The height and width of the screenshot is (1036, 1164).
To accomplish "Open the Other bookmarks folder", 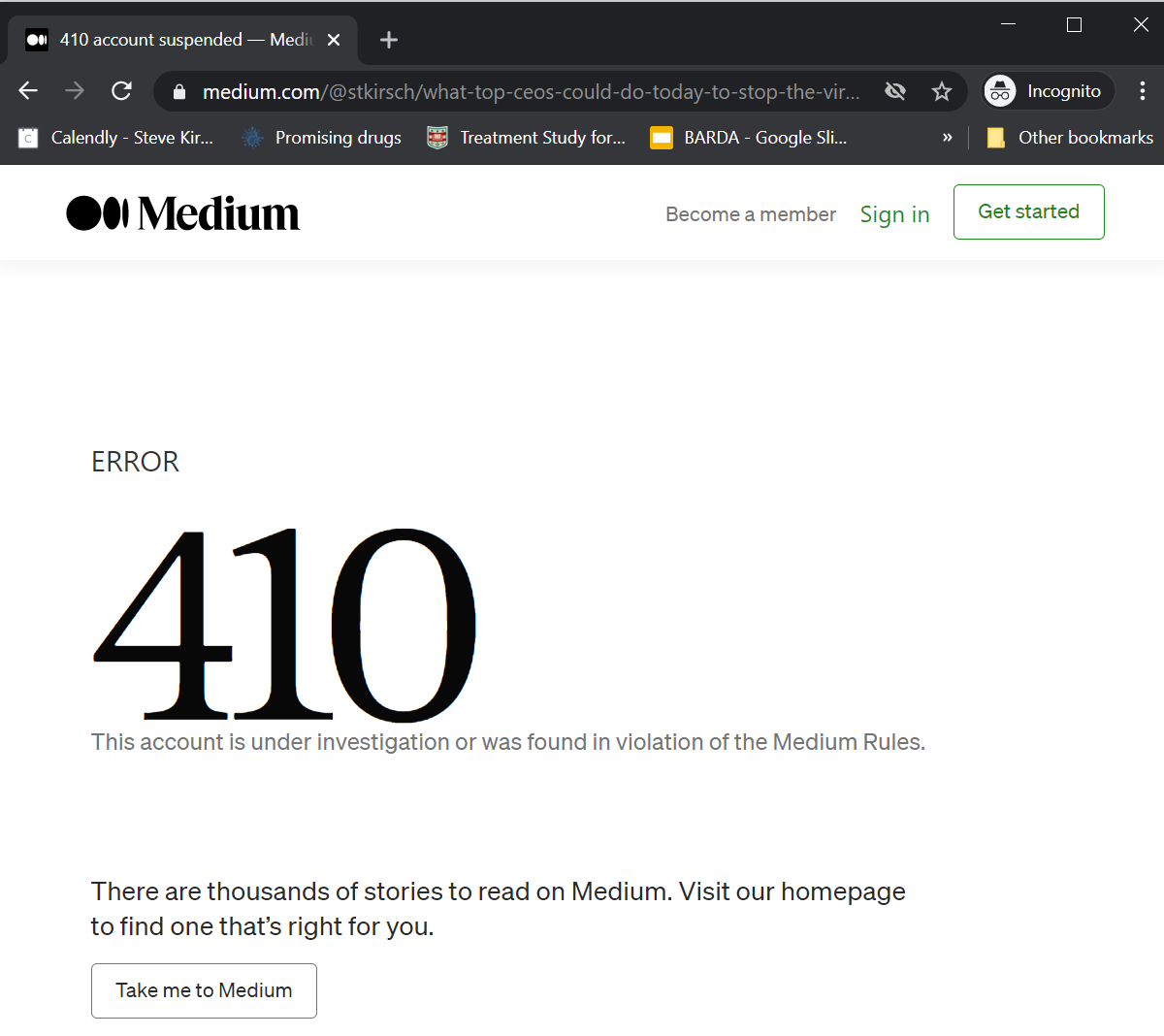I will [1070, 138].
